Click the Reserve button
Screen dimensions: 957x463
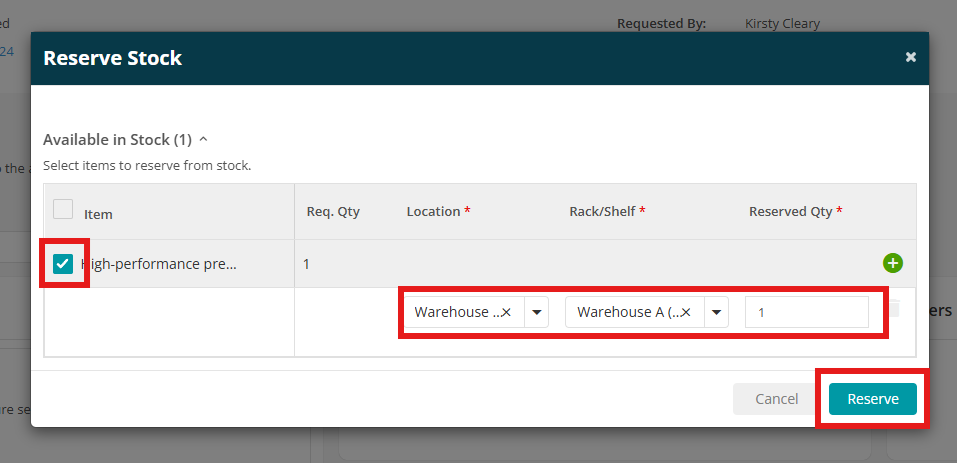[873, 399]
